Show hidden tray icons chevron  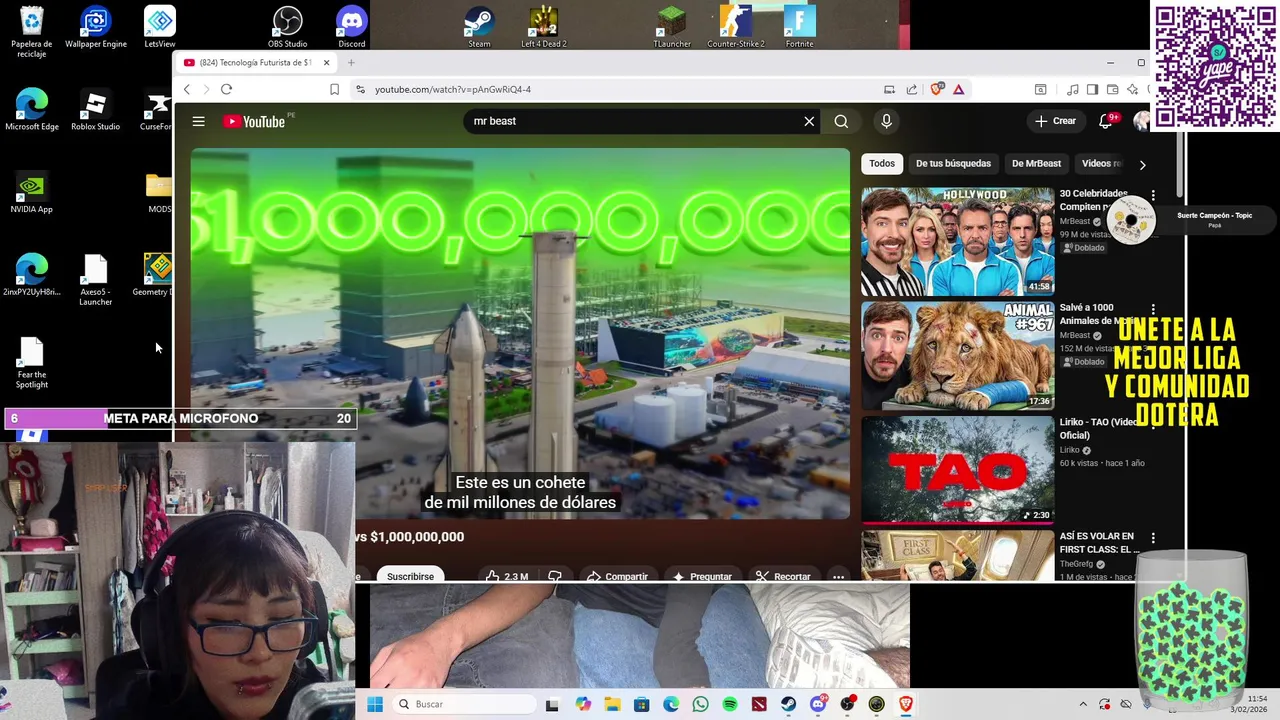coord(1083,704)
